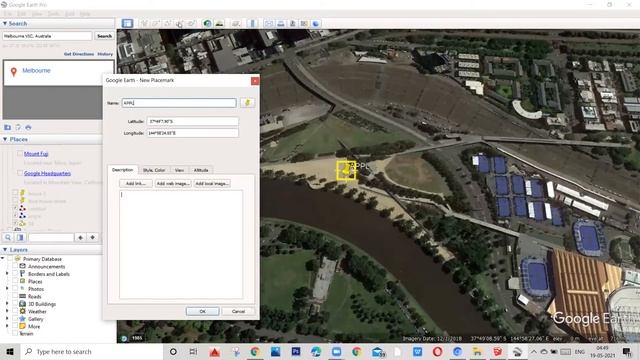640x360 pixels.
Task: Open the search History link
Action: pos(105,54)
